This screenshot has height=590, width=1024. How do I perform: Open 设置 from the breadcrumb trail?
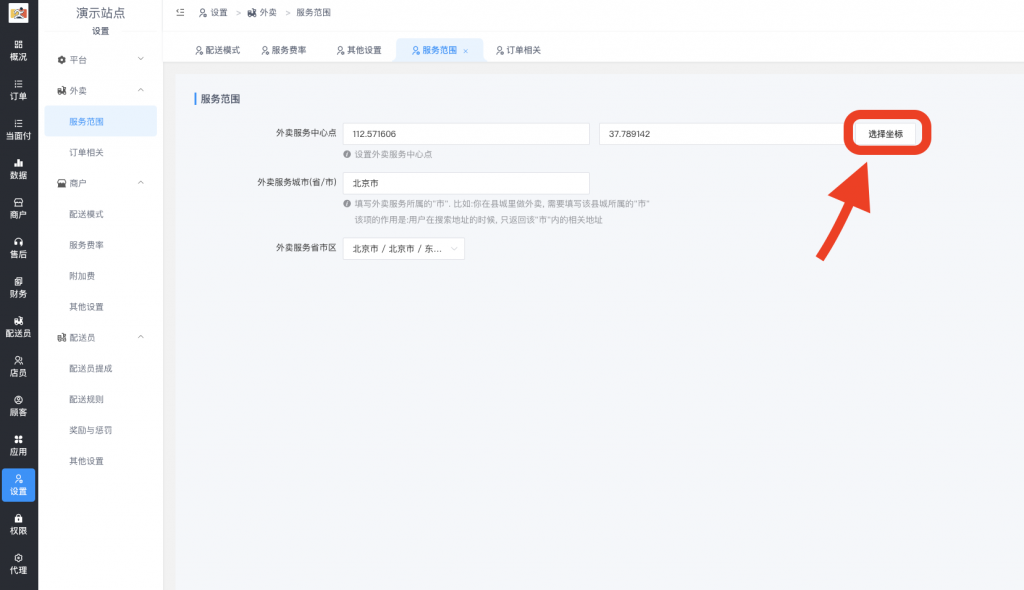[x=216, y=13]
